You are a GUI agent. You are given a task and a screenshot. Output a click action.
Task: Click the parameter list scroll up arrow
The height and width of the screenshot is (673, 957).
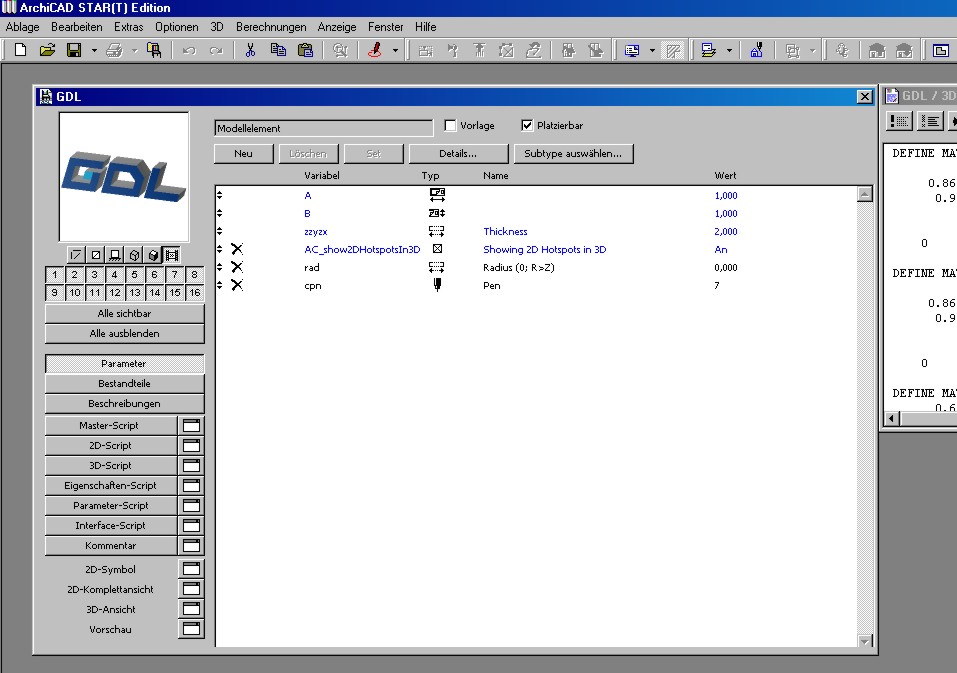click(865, 194)
